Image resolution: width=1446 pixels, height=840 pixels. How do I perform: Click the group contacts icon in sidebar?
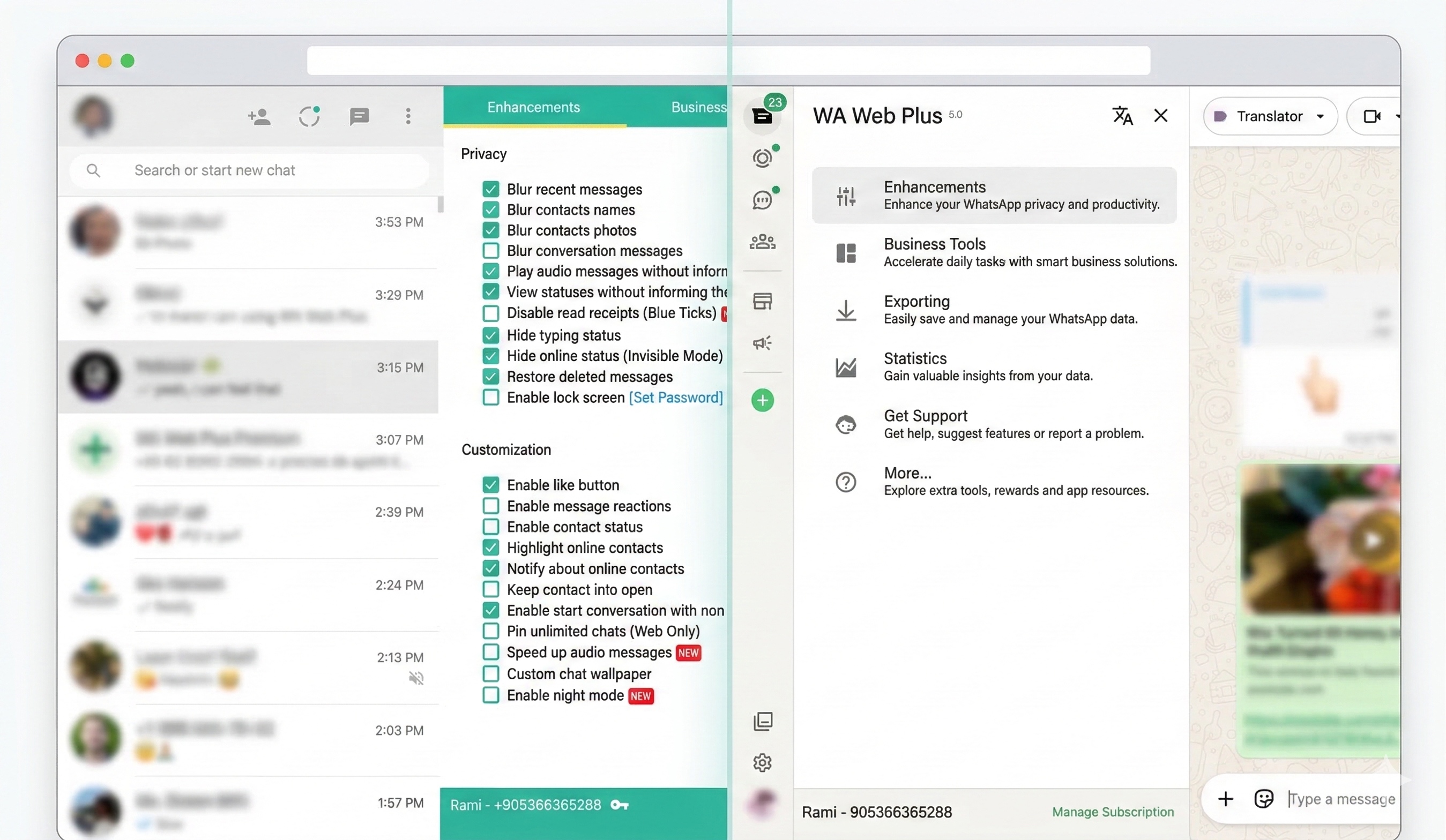tap(762, 242)
